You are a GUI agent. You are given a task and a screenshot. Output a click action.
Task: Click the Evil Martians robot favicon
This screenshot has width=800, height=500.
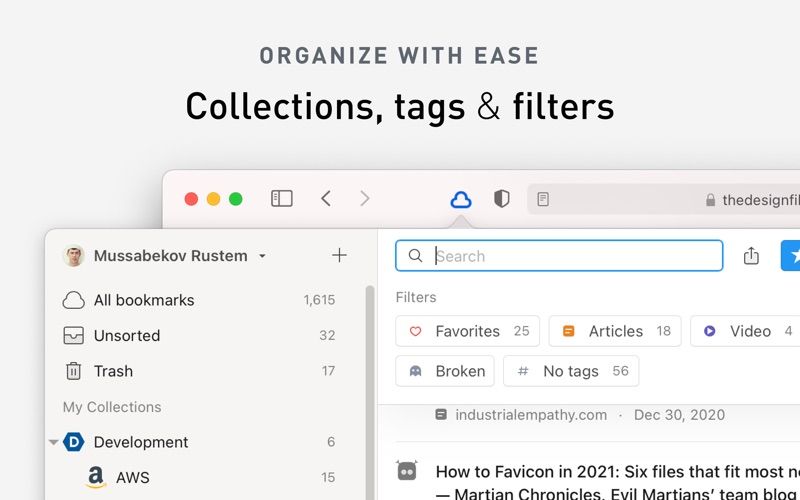[x=407, y=470]
